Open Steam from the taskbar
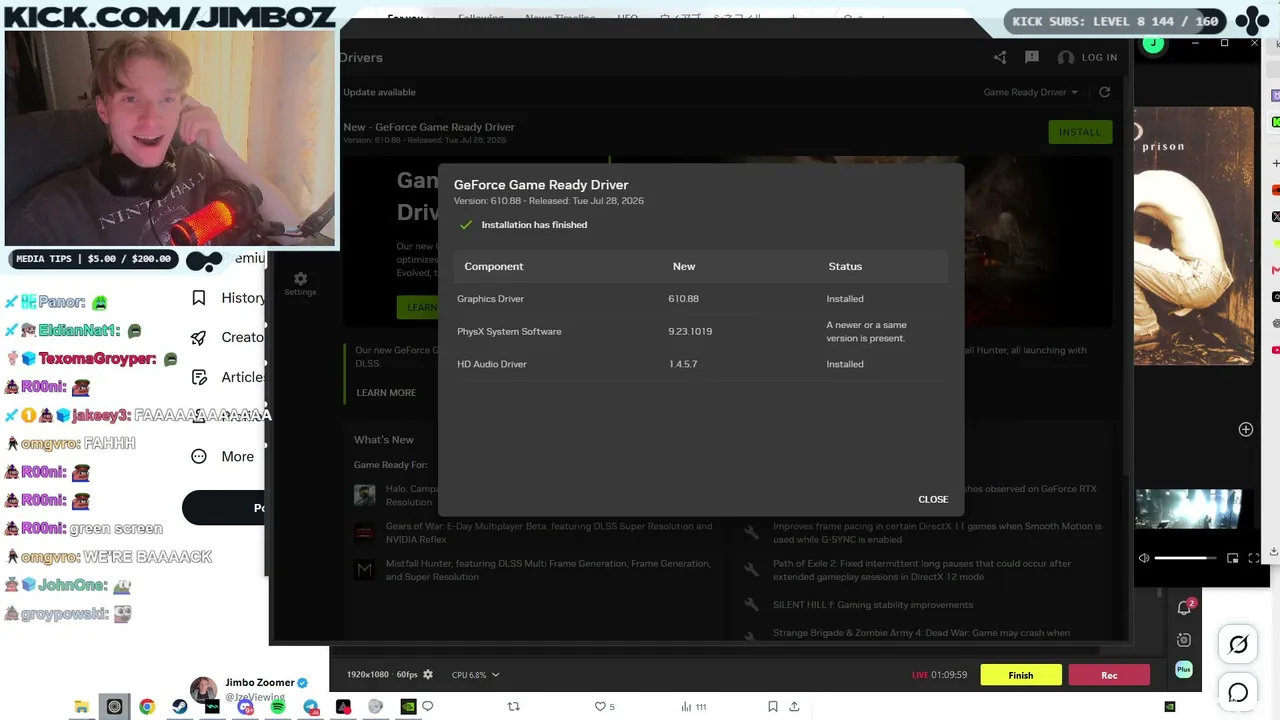Viewport: 1280px width, 720px height. (x=180, y=707)
